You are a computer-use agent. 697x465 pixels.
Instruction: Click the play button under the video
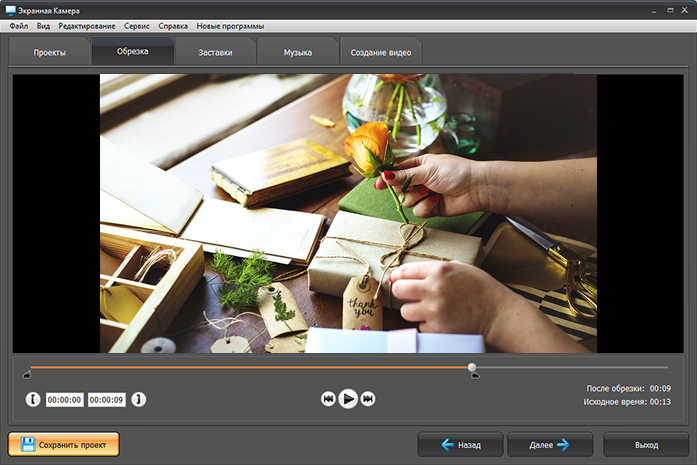click(x=348, y=399)
